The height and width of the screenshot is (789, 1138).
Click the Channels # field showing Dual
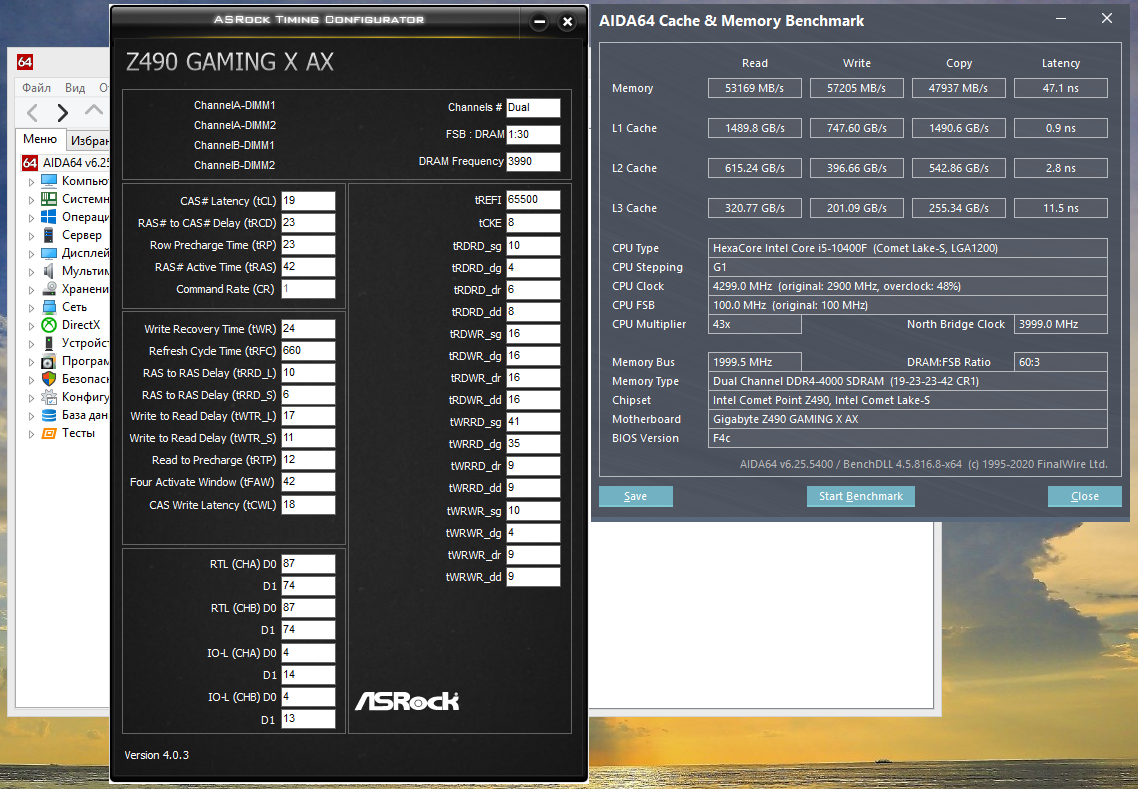click(533, 107)
